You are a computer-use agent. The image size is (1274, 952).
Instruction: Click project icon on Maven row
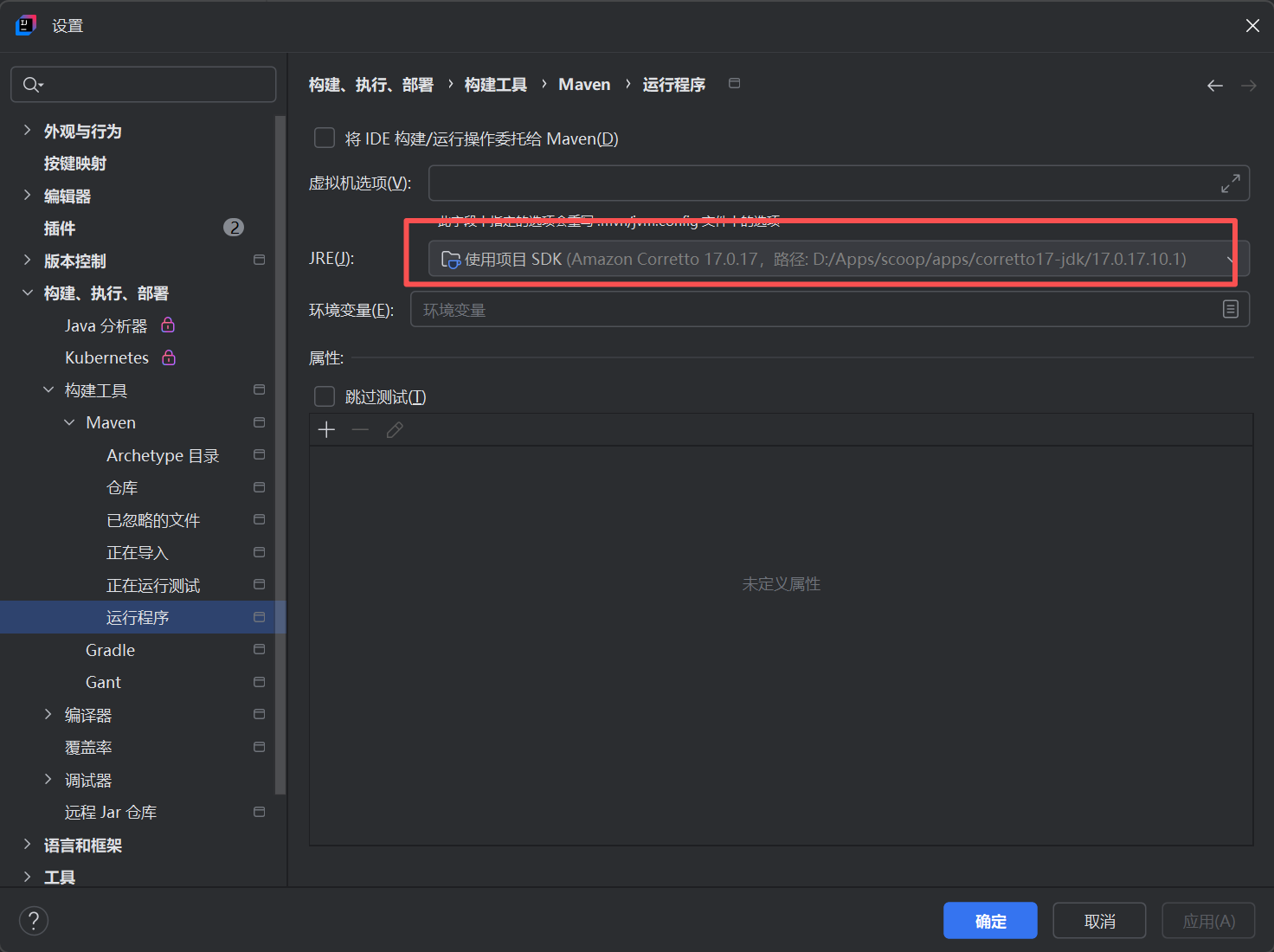tap(259, 422)
